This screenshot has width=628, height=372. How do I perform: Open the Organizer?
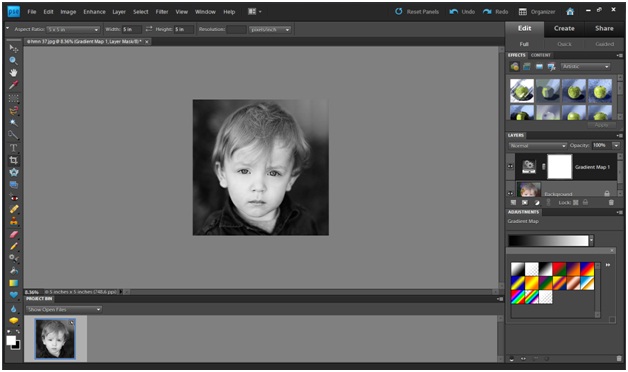click(537, 12)
